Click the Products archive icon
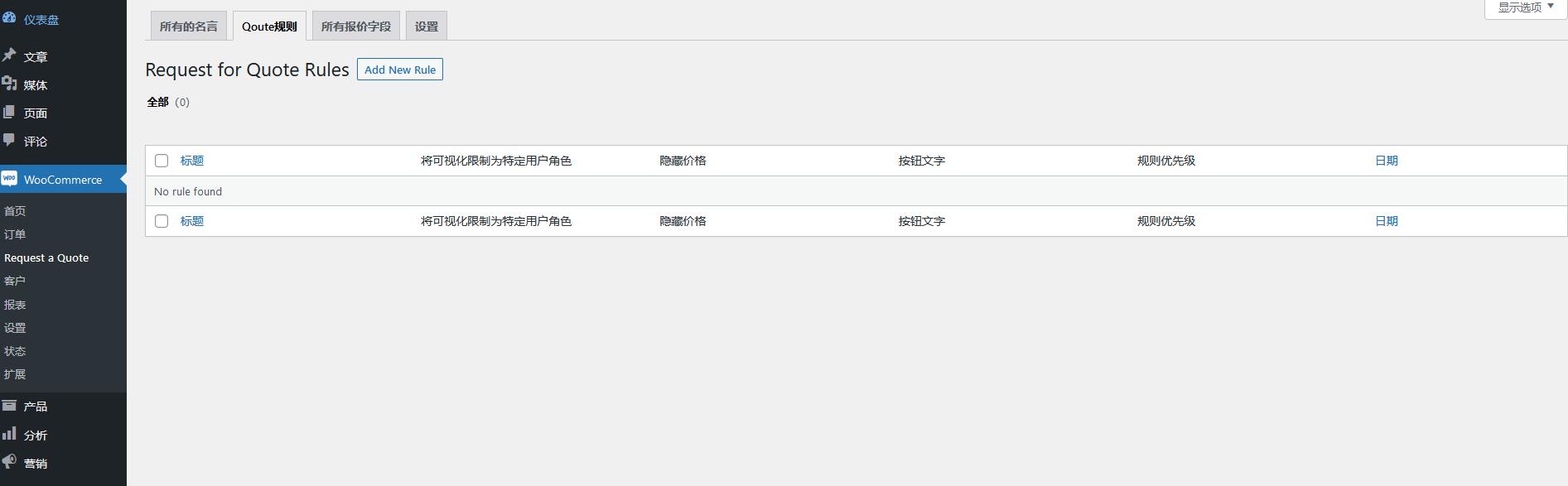Viewport: 1568px width, 486px height. click(9, 406)
